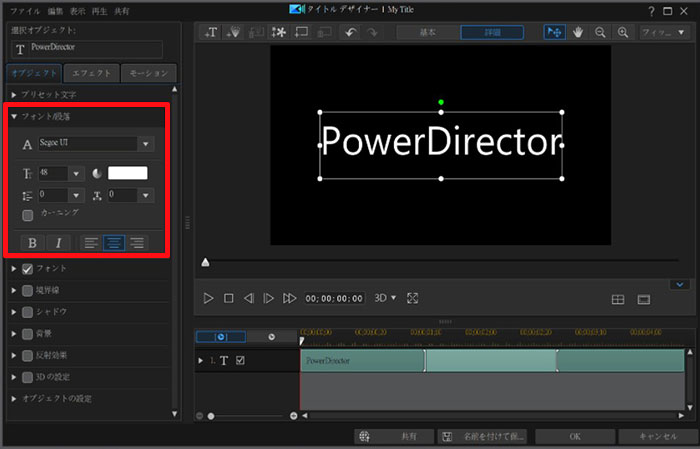Viewport: 700px width, 449px height.
Task: Click the OK button
Action: tap(575, 436)
